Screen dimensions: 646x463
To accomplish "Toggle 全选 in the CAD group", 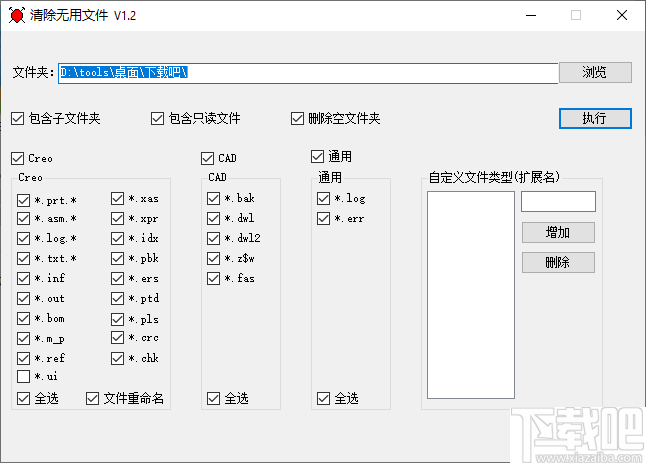I will 213,399.
